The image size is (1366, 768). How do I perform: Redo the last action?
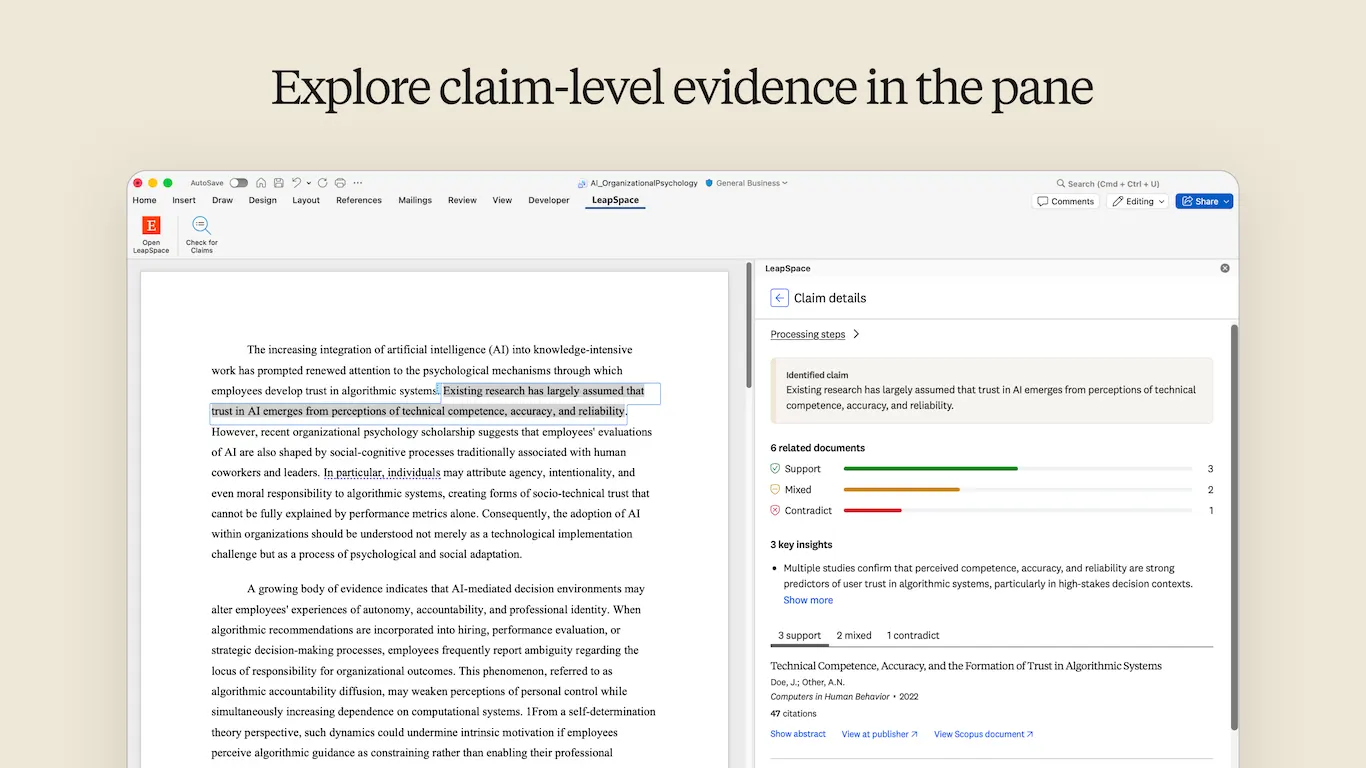coord(323,183)
